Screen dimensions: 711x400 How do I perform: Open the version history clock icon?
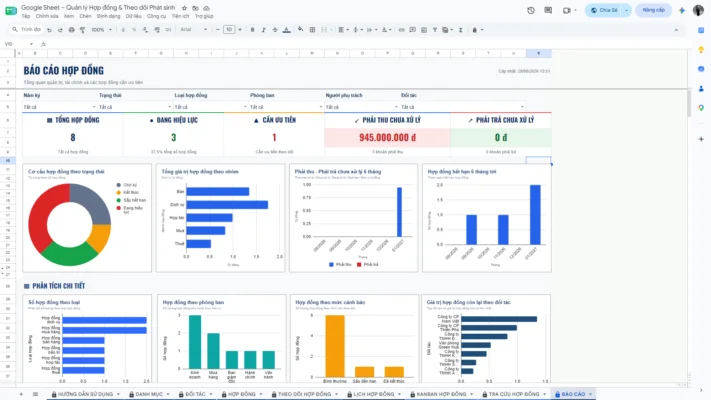(x=531, y=10)
